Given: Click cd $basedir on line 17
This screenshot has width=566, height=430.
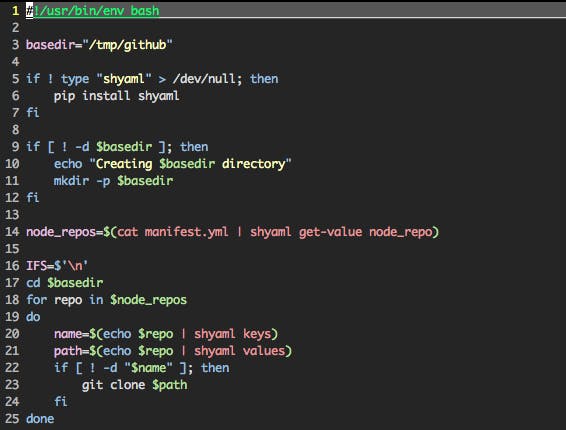Looking at the screenshot, I should click(x=65, y=283).
